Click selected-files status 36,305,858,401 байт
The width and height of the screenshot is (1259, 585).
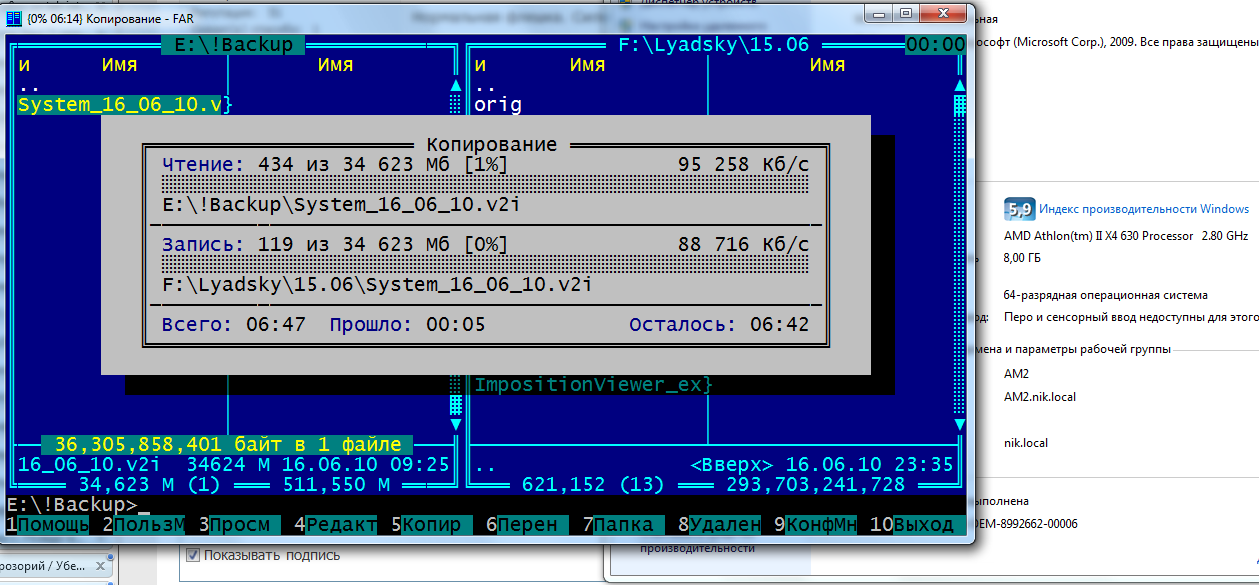click(228, 445)
